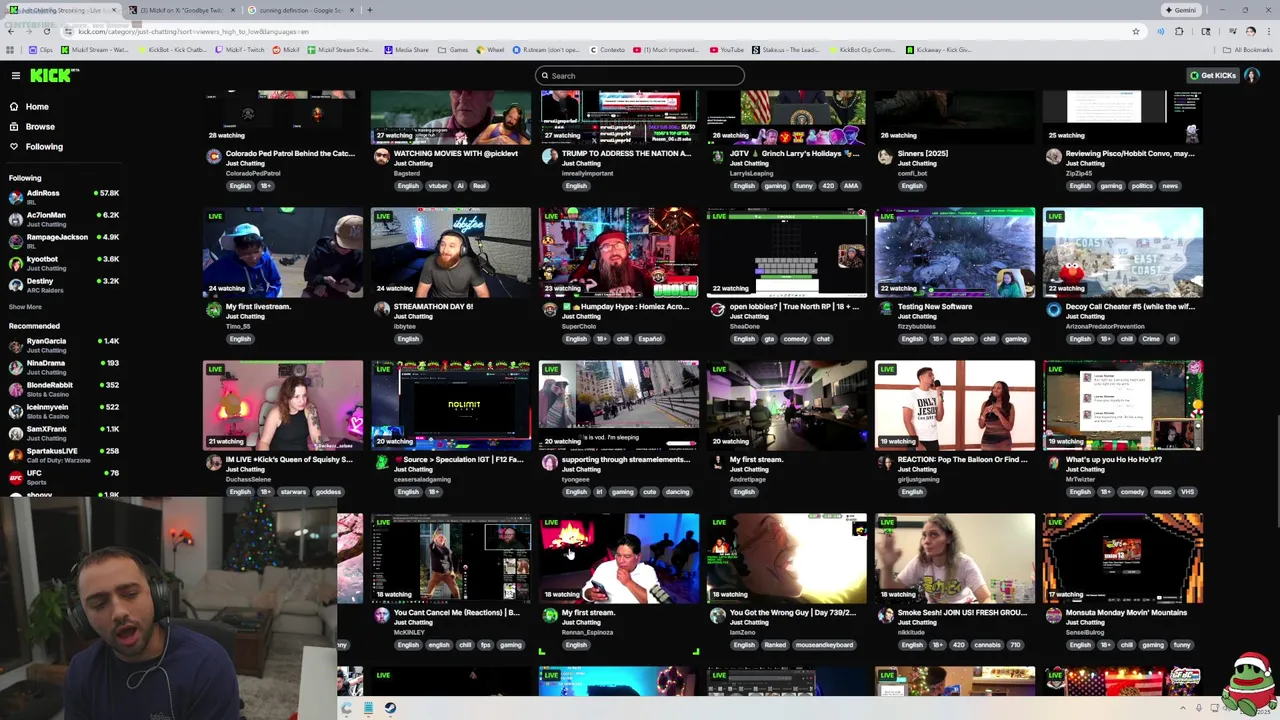Open the Kick sidebar hamburger menu
Screen dimensions: 1280x720
[15, 75]
